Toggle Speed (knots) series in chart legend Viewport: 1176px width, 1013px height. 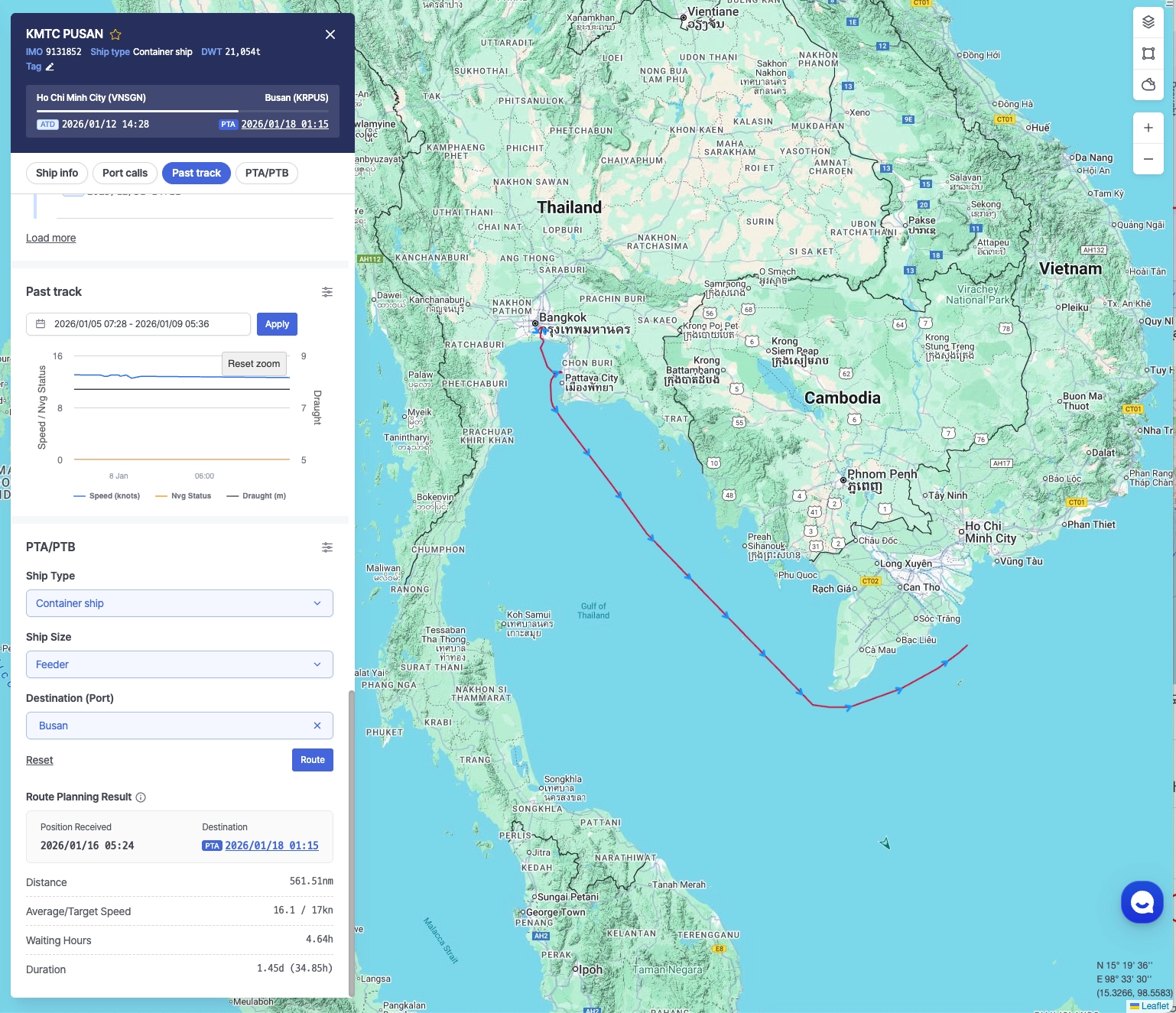pyautogui.click(x=107, y=496)
